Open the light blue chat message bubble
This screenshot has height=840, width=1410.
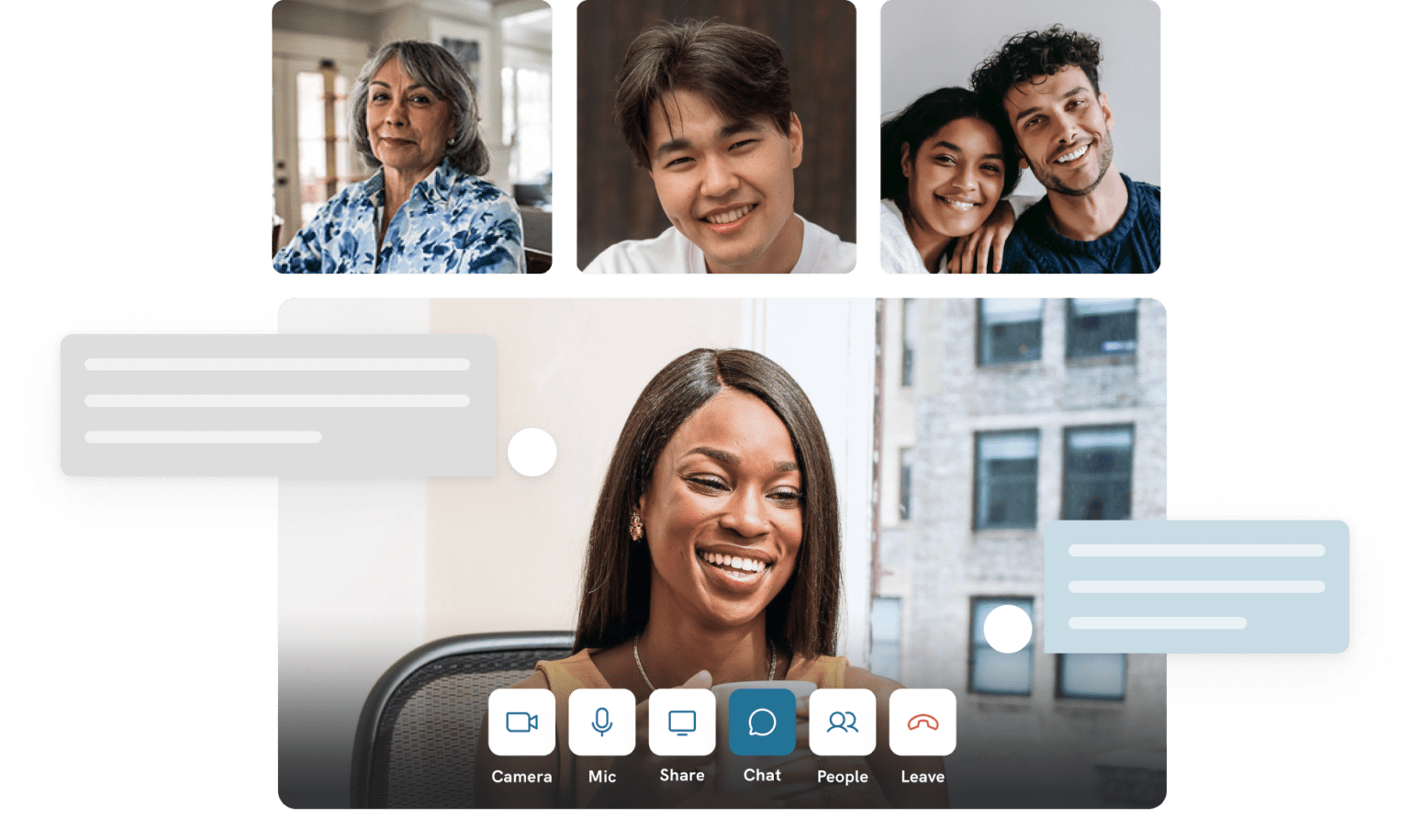pos(1196,587)
